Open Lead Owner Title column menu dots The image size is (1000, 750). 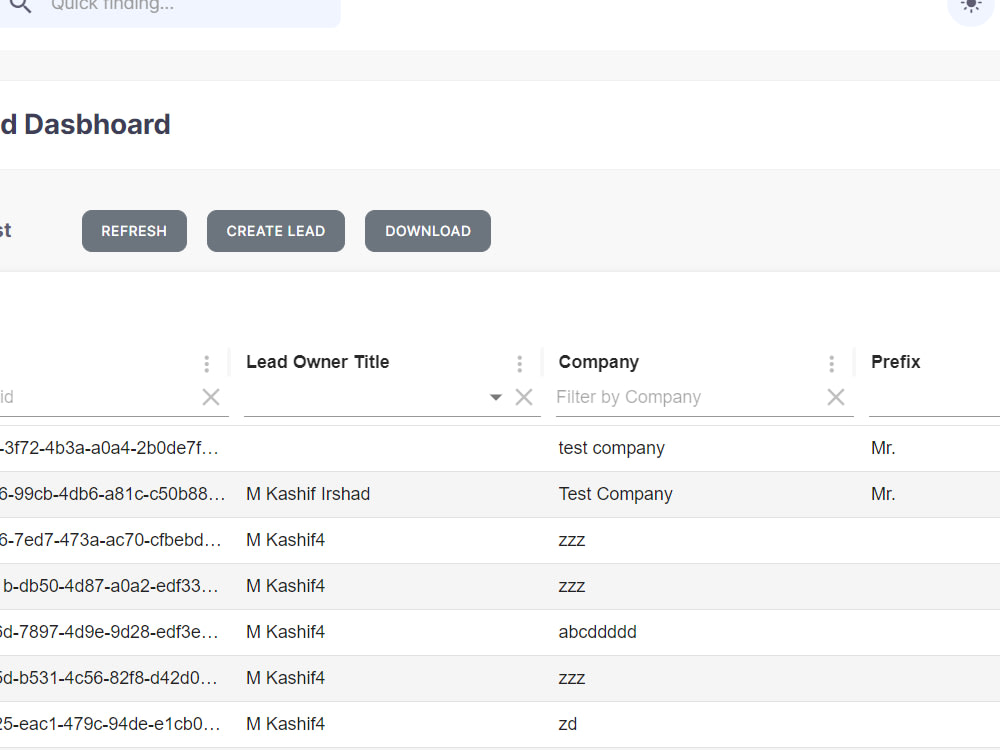(x=520, y=364)
